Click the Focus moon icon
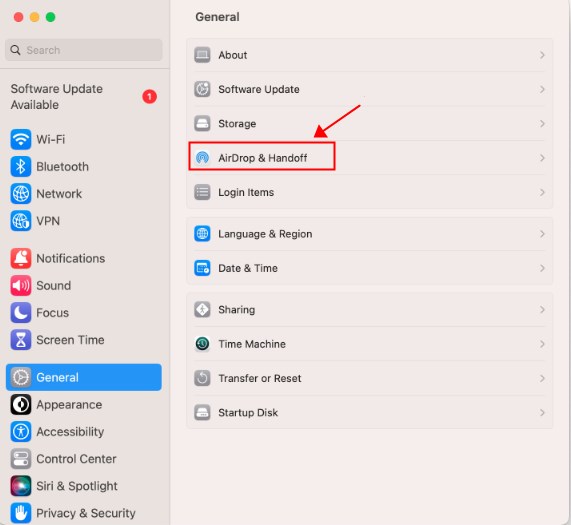This screenshot has width=571, height=525. pyautogui.click(x=21, y=313)
